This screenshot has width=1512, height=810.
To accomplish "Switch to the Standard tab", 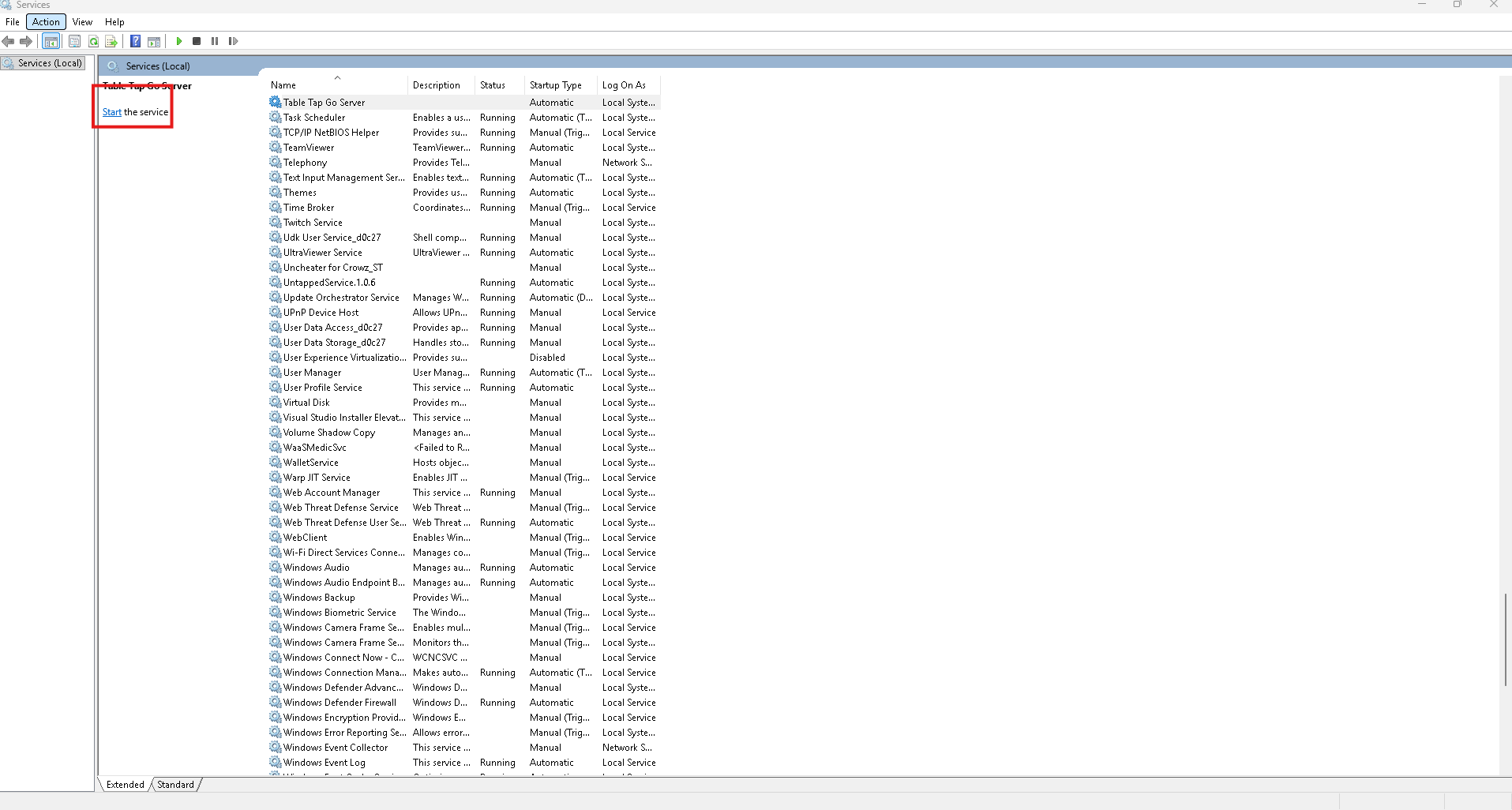I will click(x=175, y=785).
